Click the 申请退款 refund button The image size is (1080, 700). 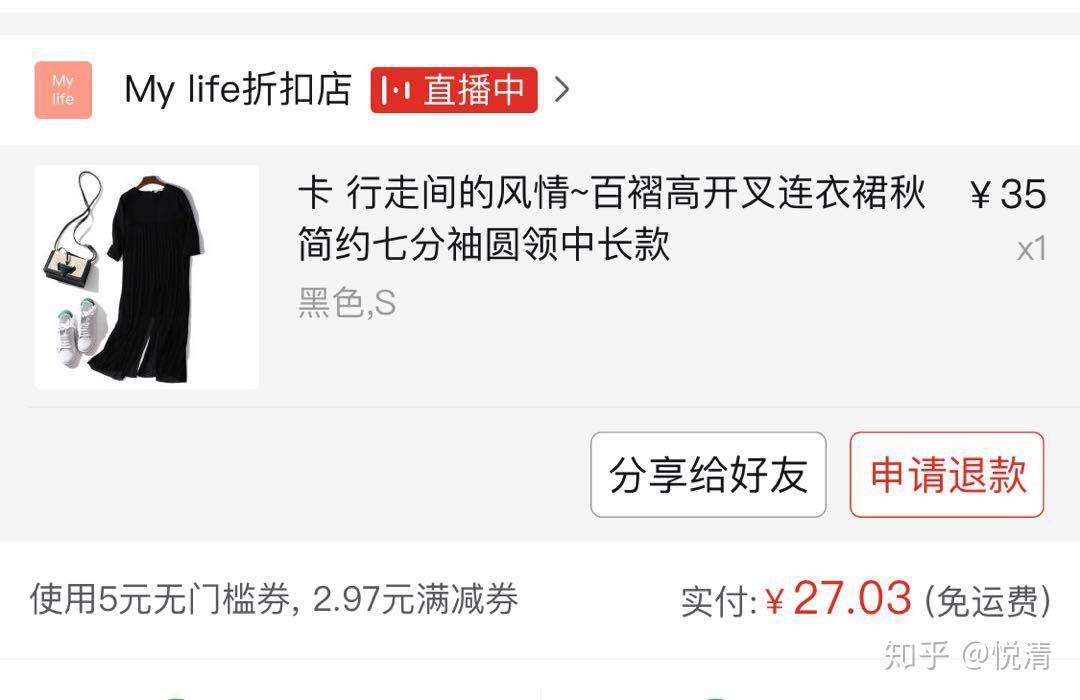click(x=947, y=475)
